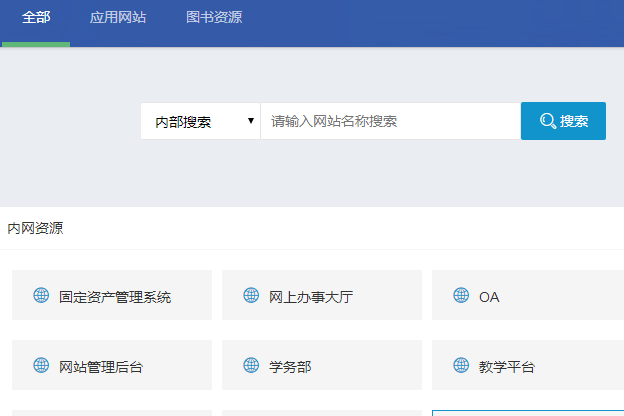624x416 pixels.
Task: Open the 学务部 link
Action: click(x=290, y=367)
